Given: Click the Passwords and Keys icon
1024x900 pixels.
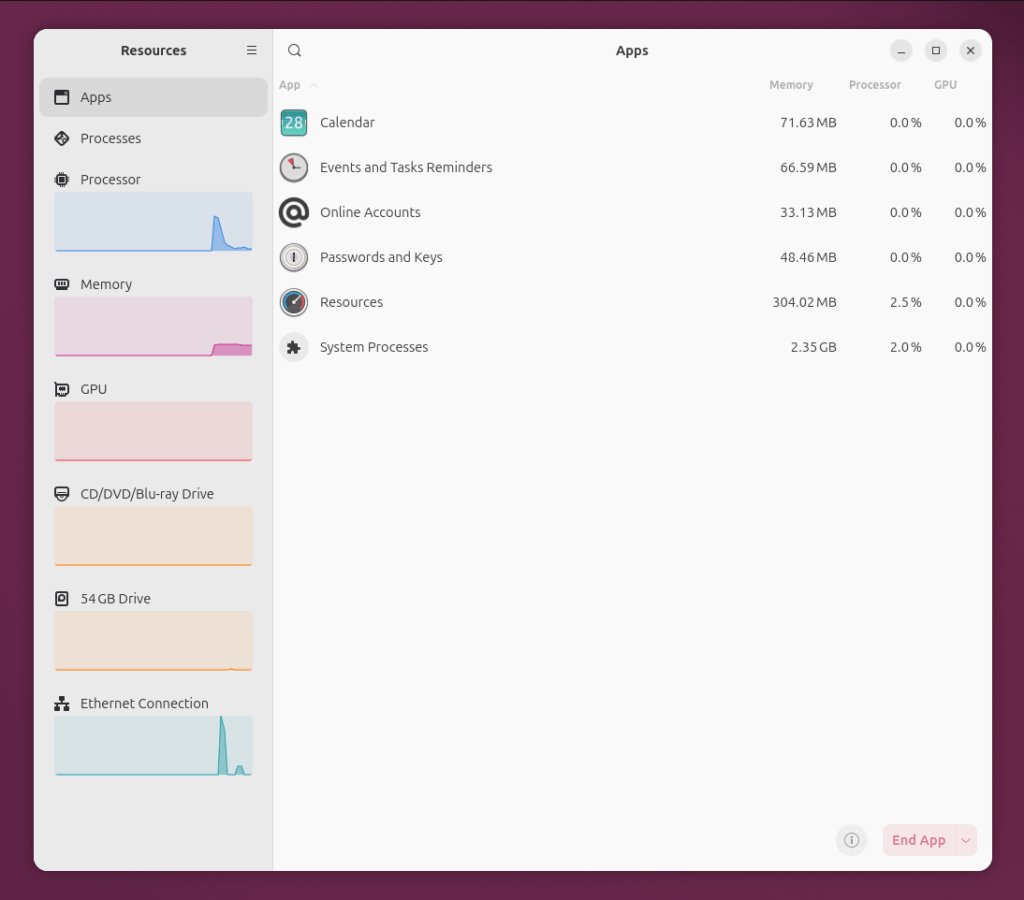Looking at the screenshot, I should (294, 258).
